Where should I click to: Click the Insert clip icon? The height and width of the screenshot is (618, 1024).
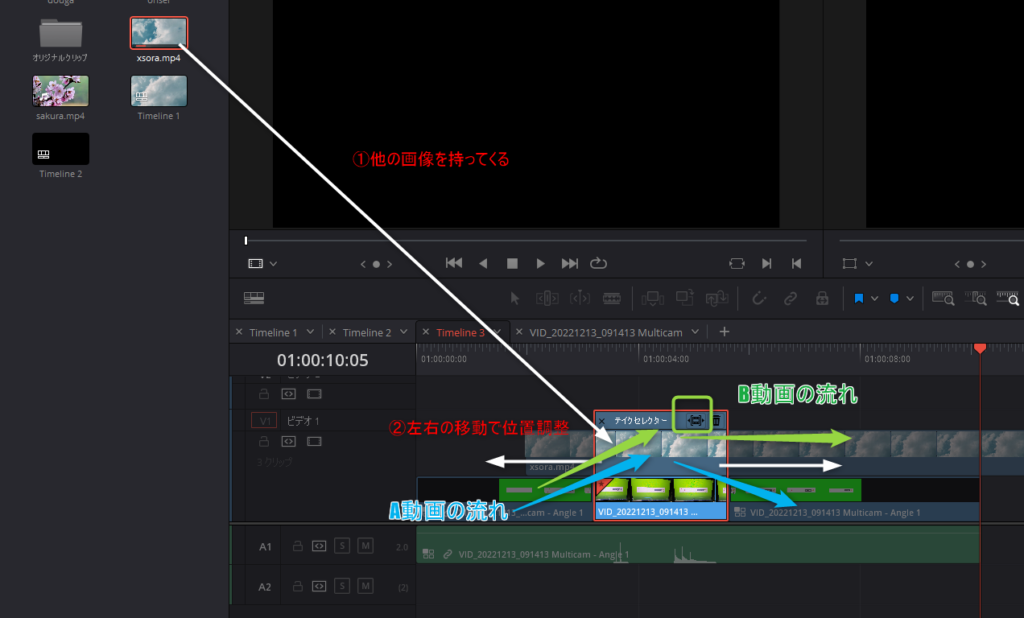652,299
